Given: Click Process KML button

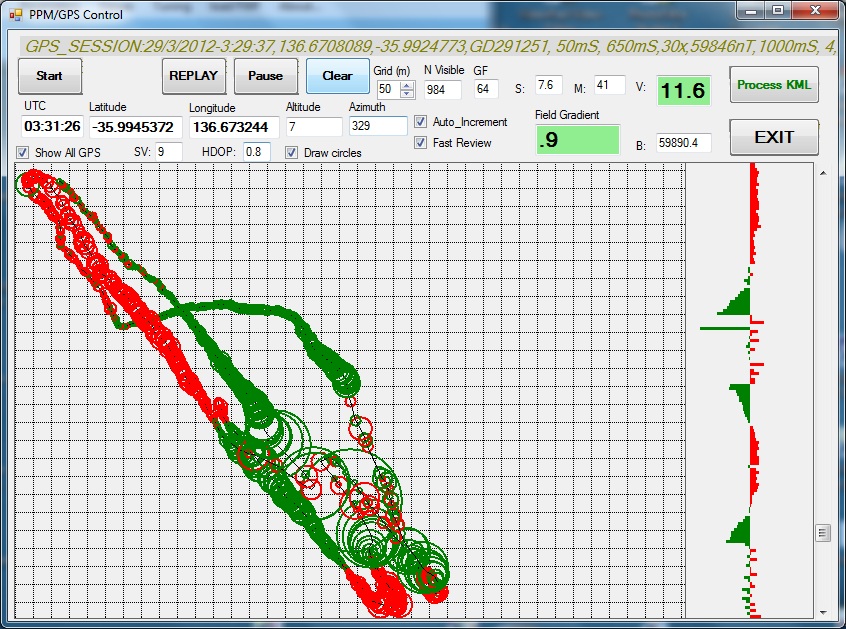Looking at the screenshot, I should 774,85.
